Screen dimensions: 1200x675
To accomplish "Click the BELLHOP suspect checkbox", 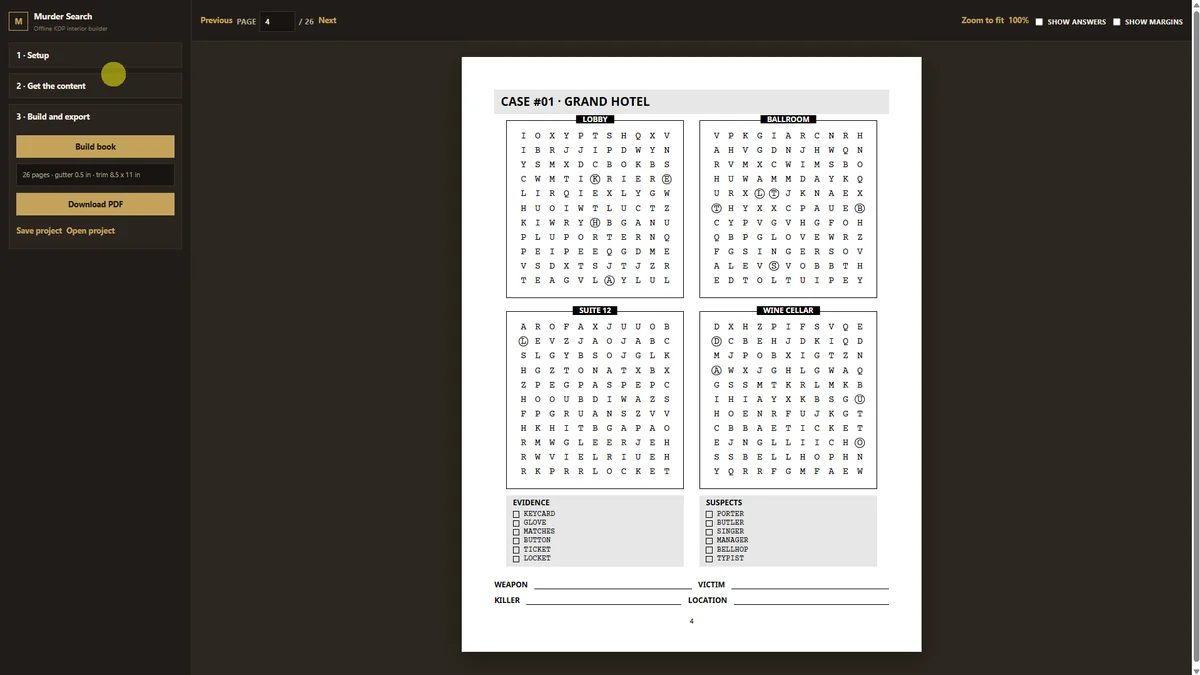I will point(709,550).
